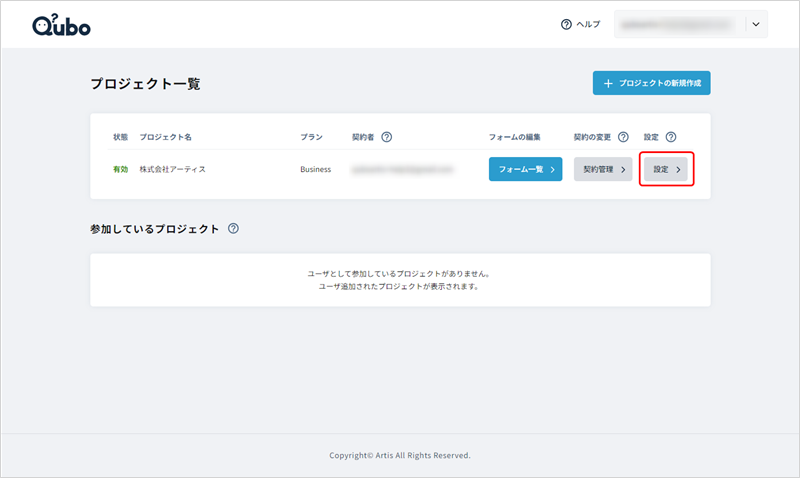Show help for 参加しているプロジェクト heading
This screenshot has width=800, height=478.
[233, 229]
